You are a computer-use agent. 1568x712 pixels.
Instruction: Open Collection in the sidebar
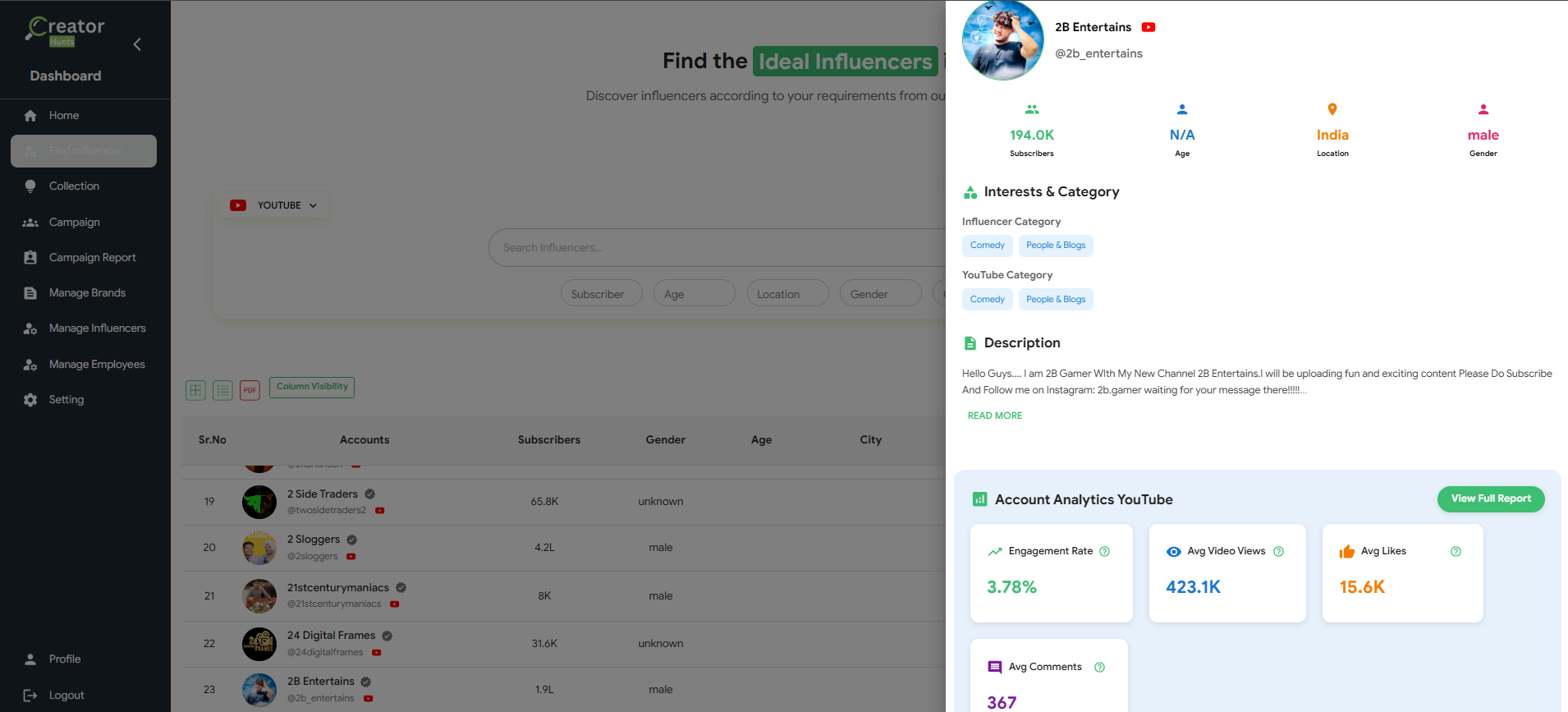(x=74, y=186)
